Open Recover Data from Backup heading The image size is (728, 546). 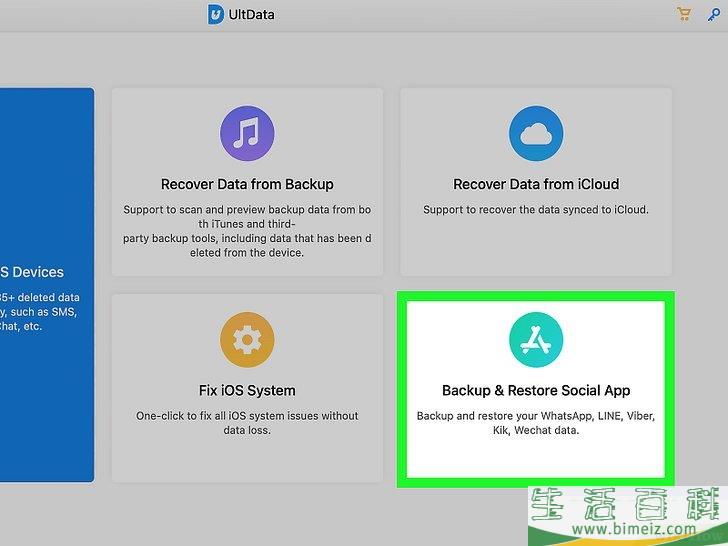[x=247, y=184]
